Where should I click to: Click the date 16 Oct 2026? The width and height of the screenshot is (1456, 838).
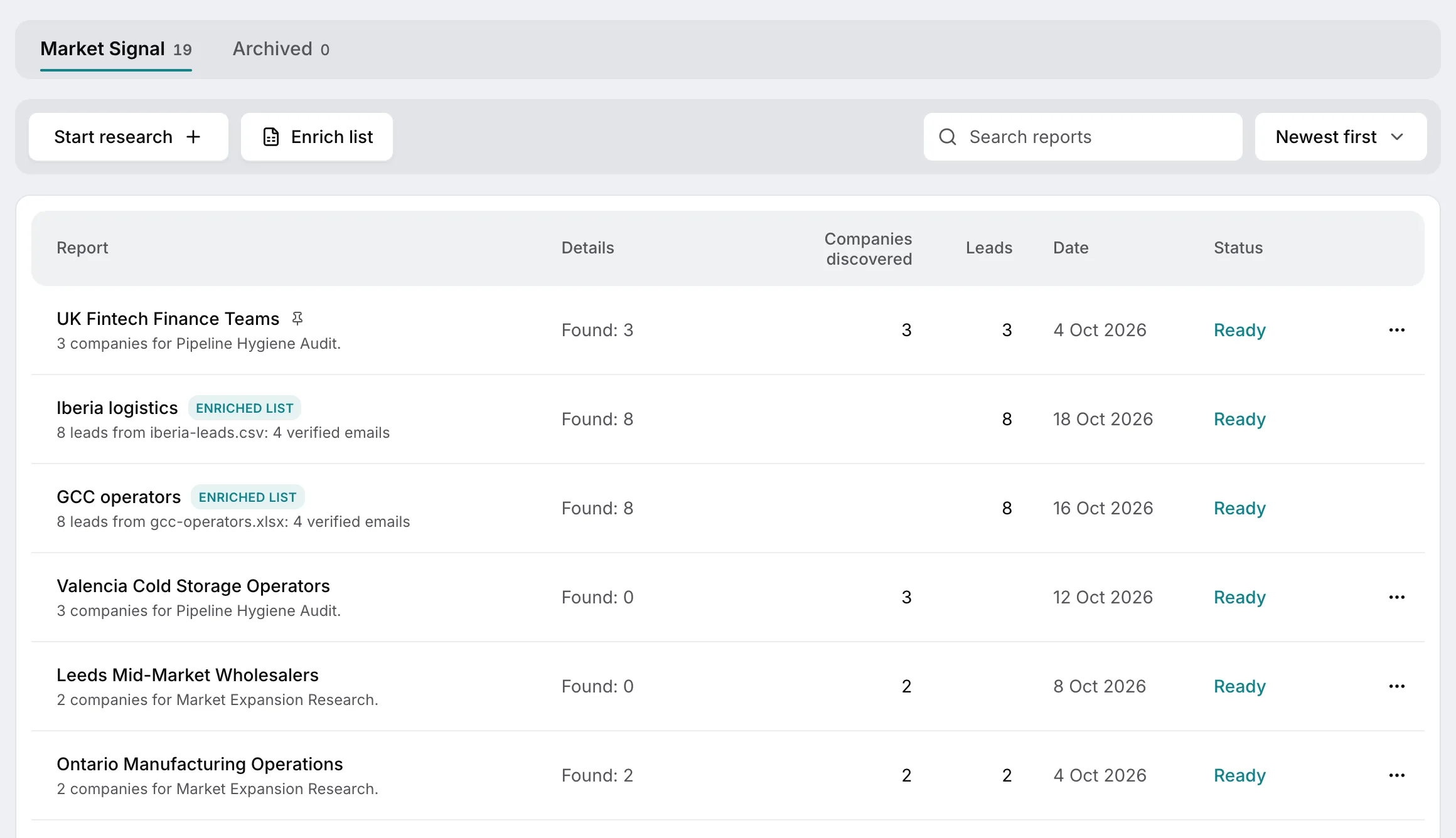(1103, 508)
